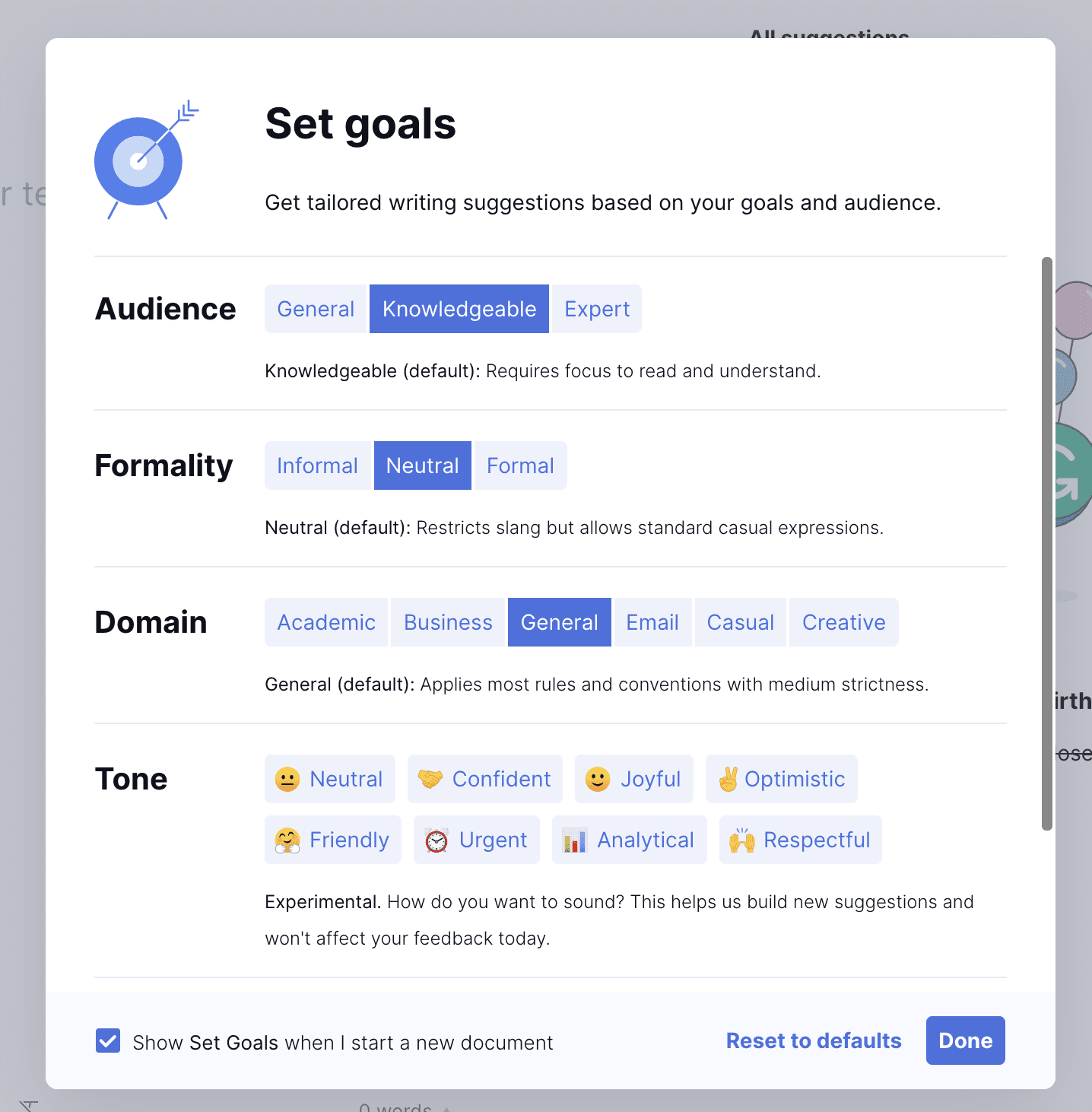The height and width of the screenshot is (1112, 1092).
Task: Switch formality to Formal
Action: point(521,465)
